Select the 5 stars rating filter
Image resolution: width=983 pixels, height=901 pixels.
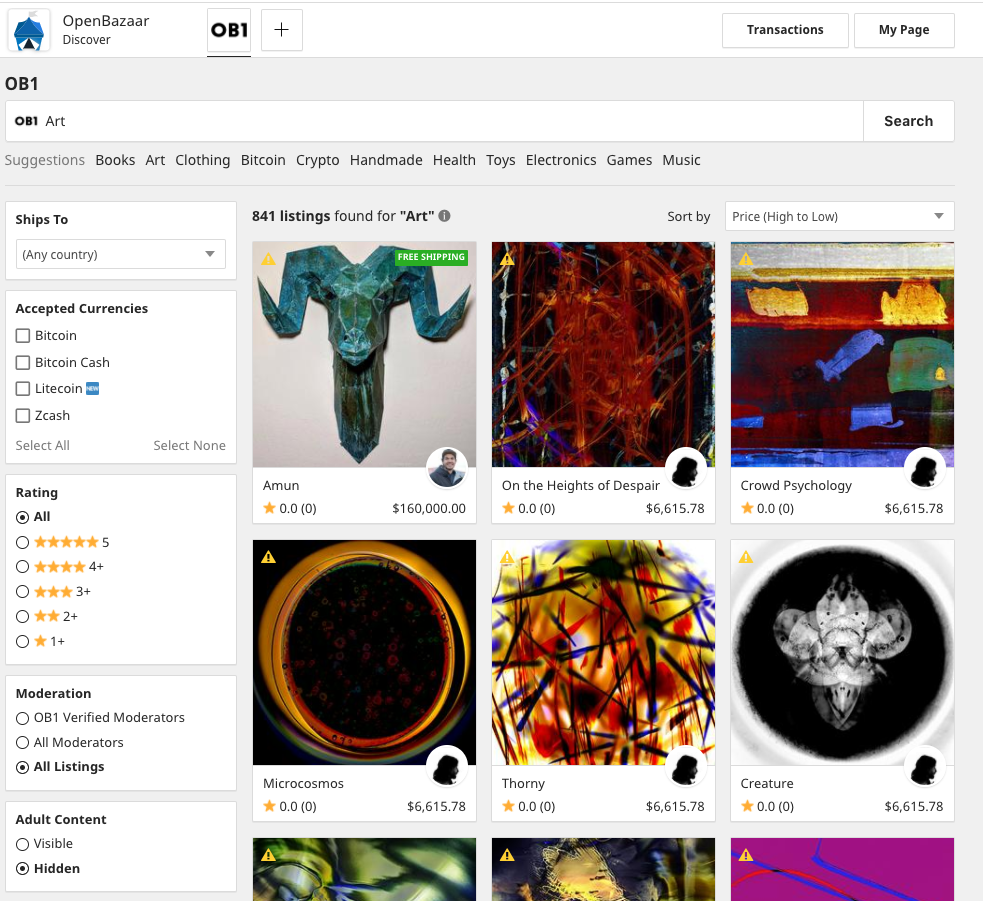coord(23,542)
